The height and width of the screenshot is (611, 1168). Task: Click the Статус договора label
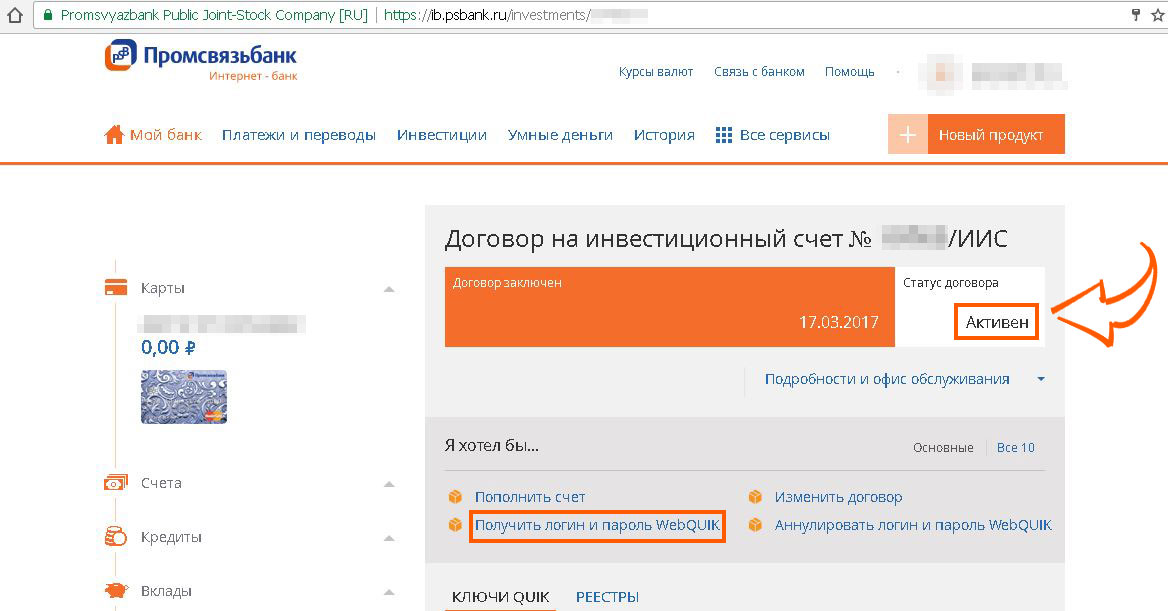pyautogui.click(x=950, y=283)
